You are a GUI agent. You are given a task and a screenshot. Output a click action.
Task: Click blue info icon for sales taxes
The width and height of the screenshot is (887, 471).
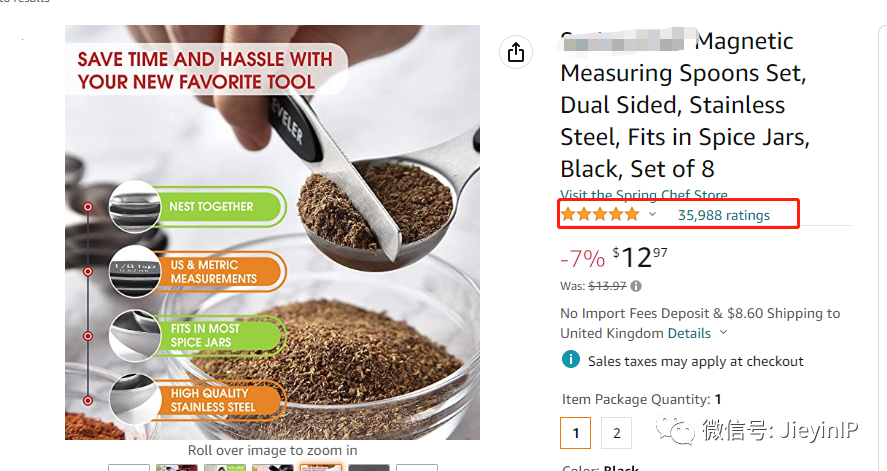[x=571, y=359]
